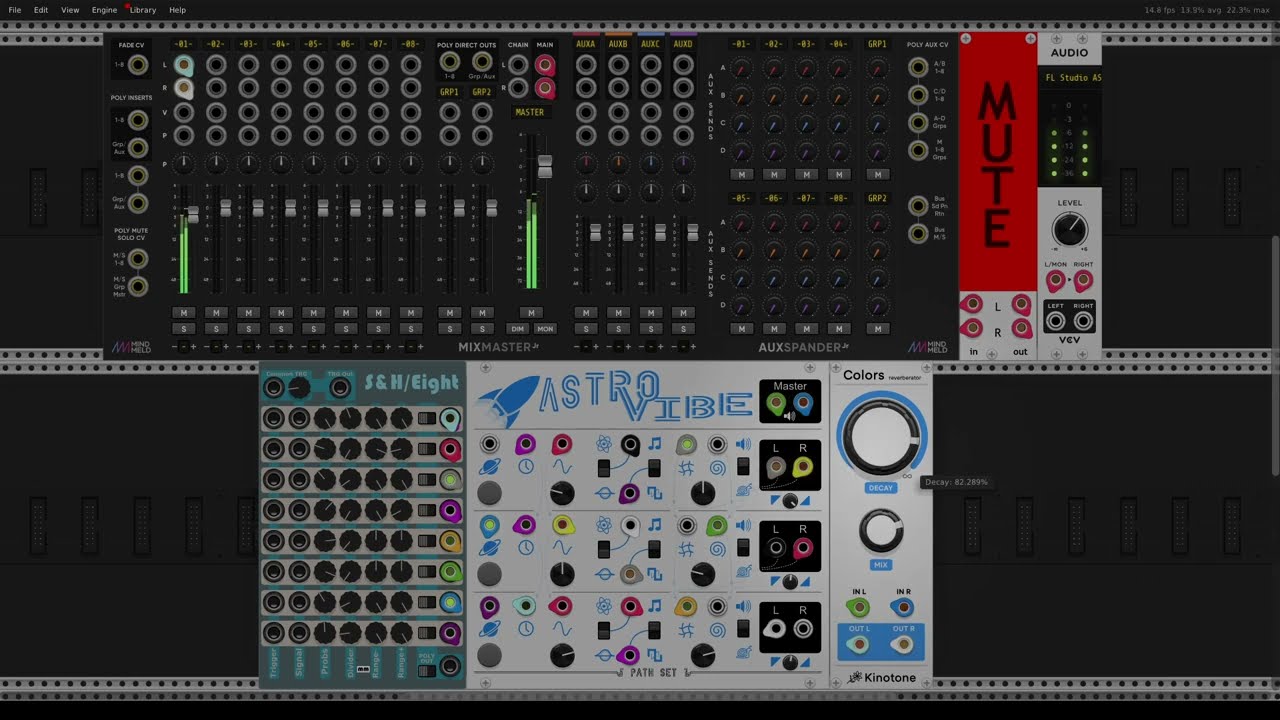Click the first-row snail icon on Astrovibe
The height and width of the screenshot is (720, 1280).
click(x=743, y=490)
